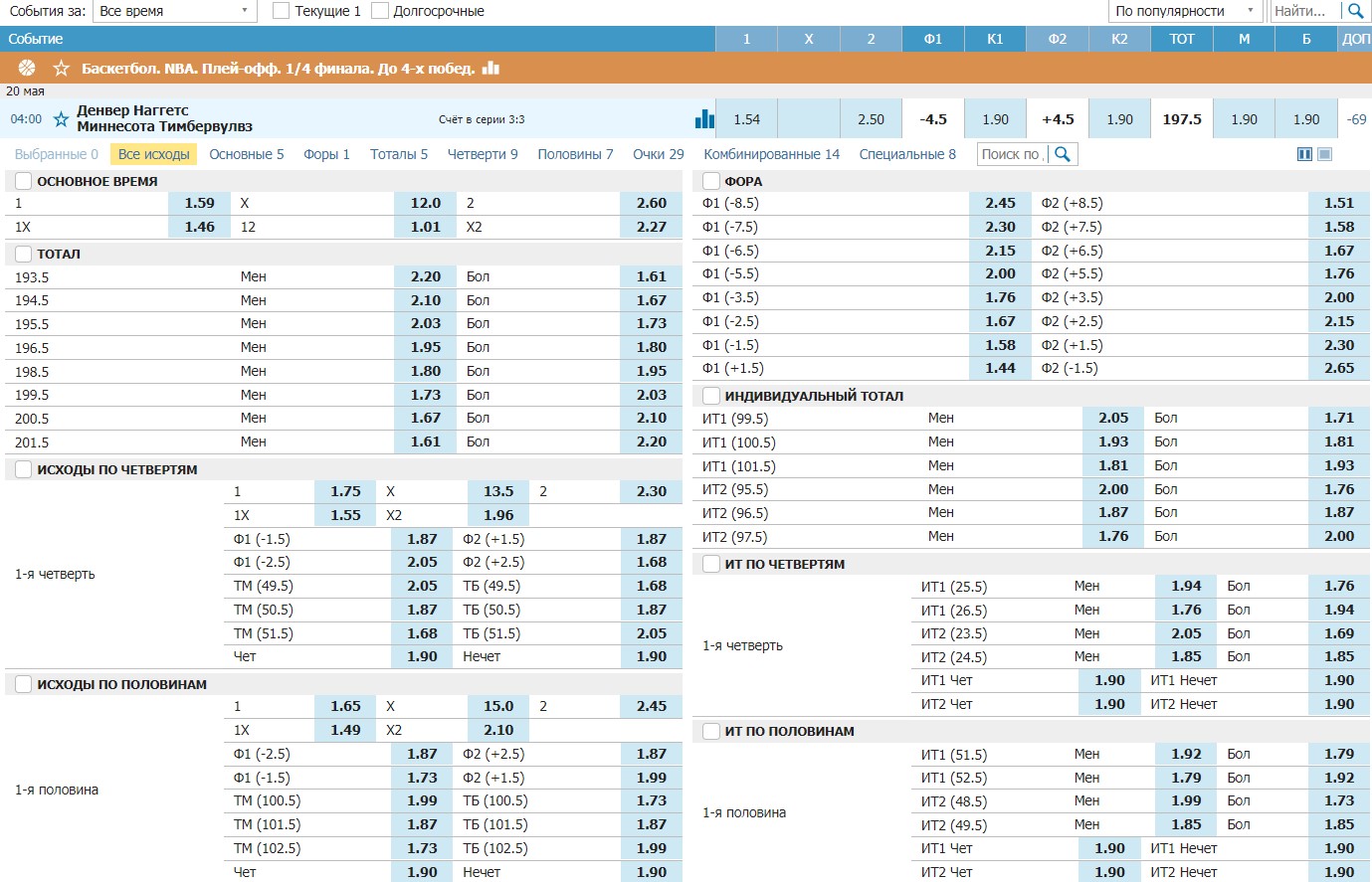
Task: Click the ДОП column header
Action: point(1355,39)
